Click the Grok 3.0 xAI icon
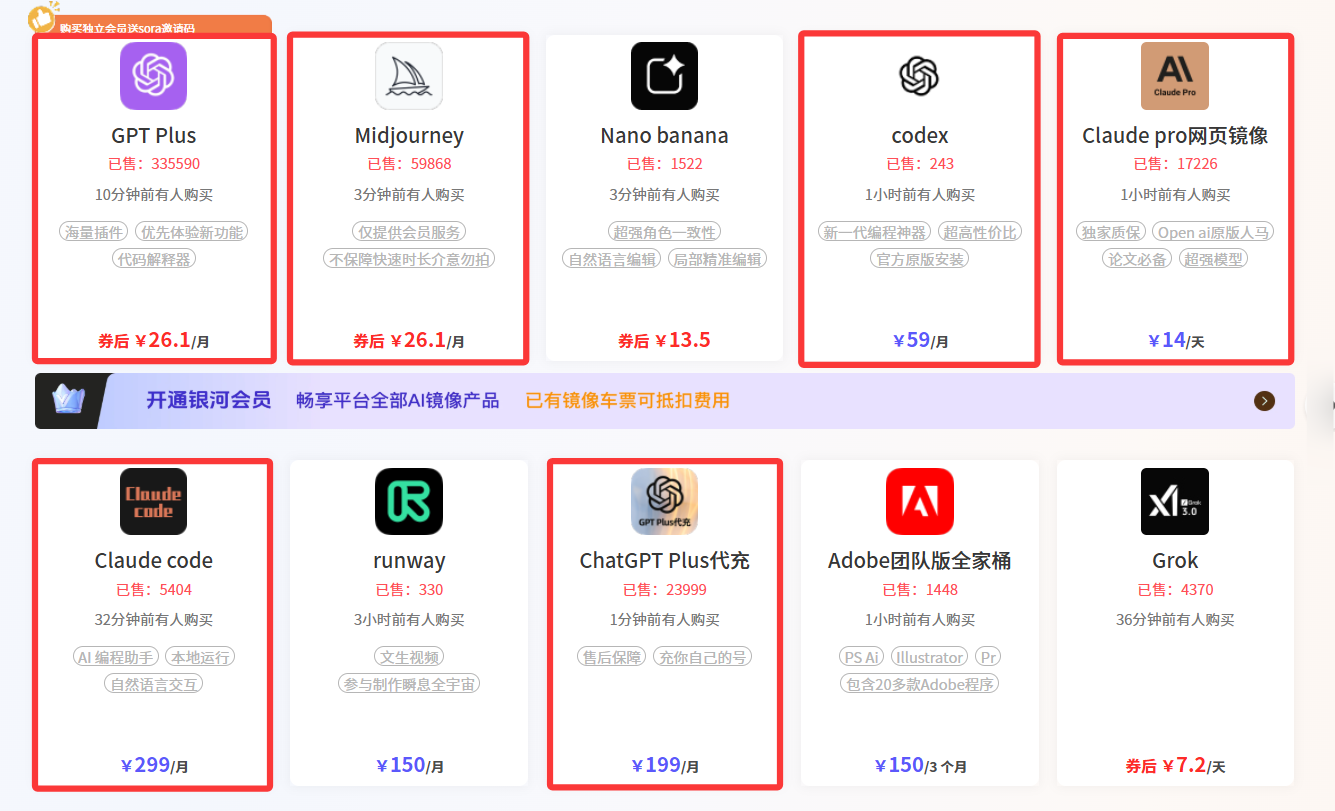 [1175, 501]
